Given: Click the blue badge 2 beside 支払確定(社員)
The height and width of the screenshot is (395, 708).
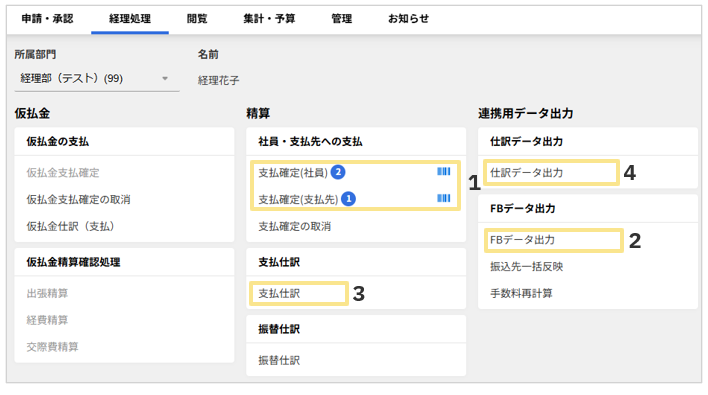Looking at the screenshot, I should [x=338, y=172].
